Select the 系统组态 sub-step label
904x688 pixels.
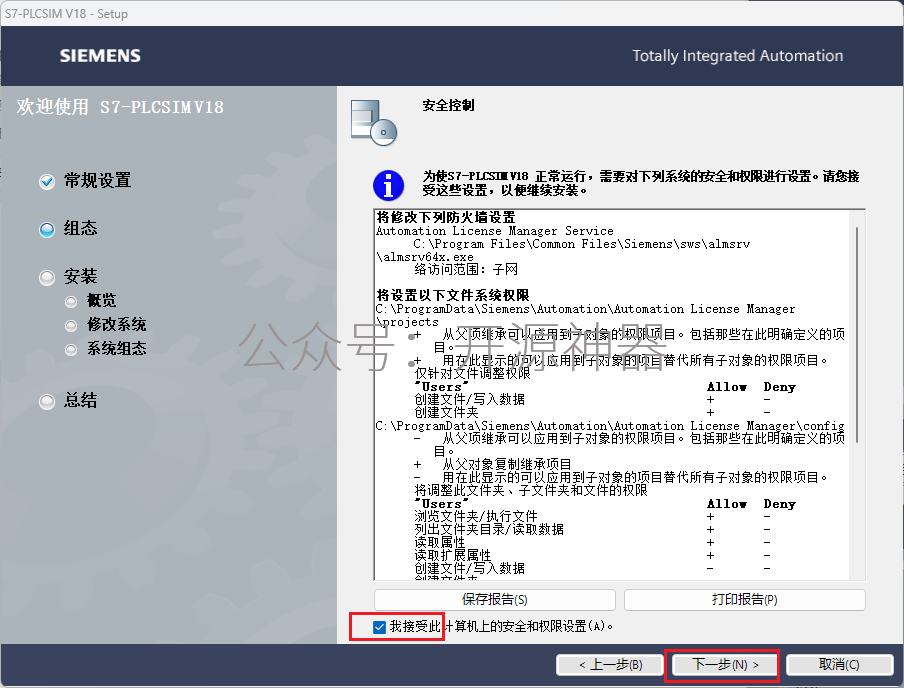pyautogui.click(x=116, y=348)
